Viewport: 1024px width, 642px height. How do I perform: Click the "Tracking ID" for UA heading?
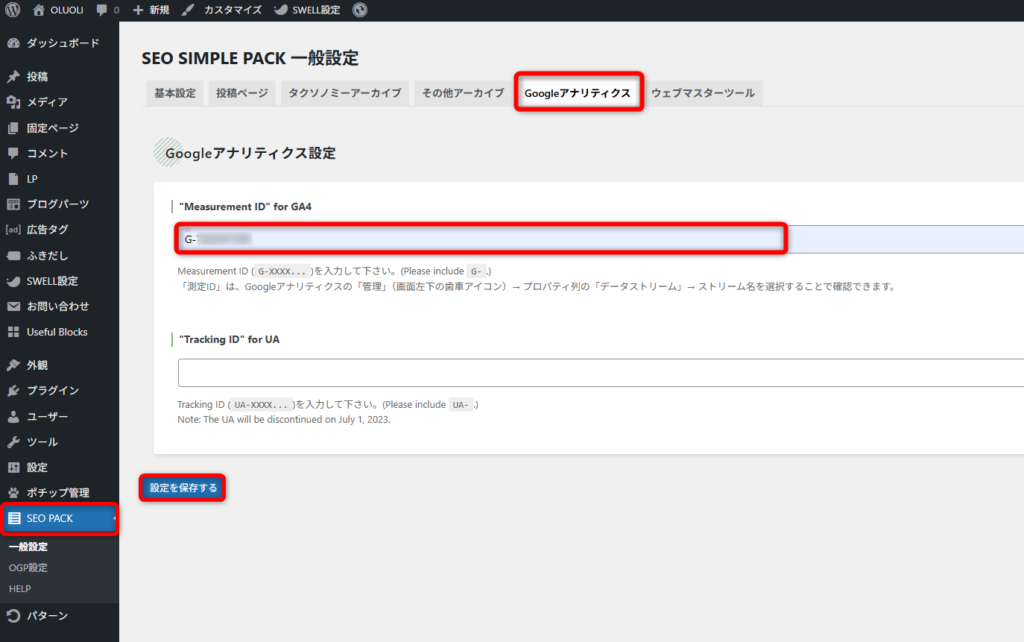229,340
